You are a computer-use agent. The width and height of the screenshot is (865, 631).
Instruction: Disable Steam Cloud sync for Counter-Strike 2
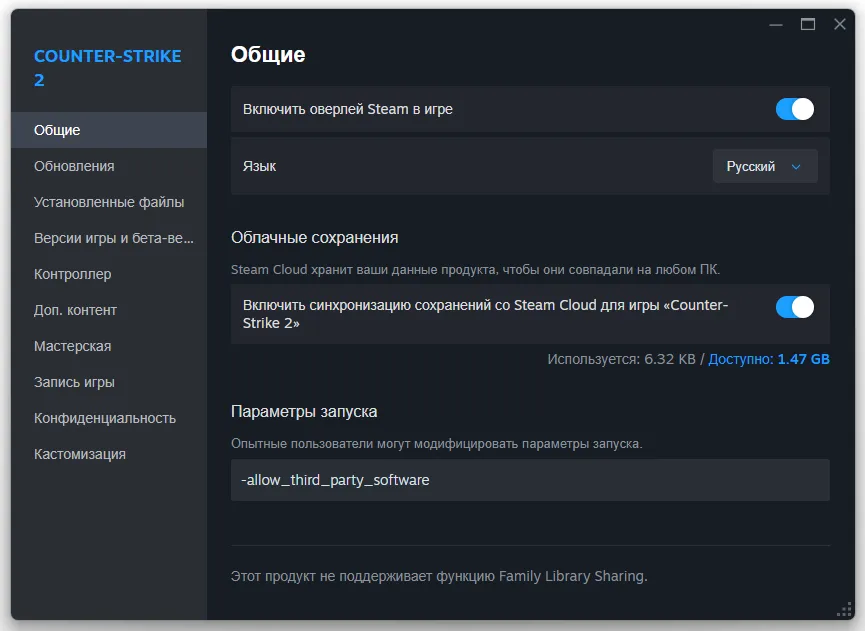pyautogui.click(x=794, y=307)
